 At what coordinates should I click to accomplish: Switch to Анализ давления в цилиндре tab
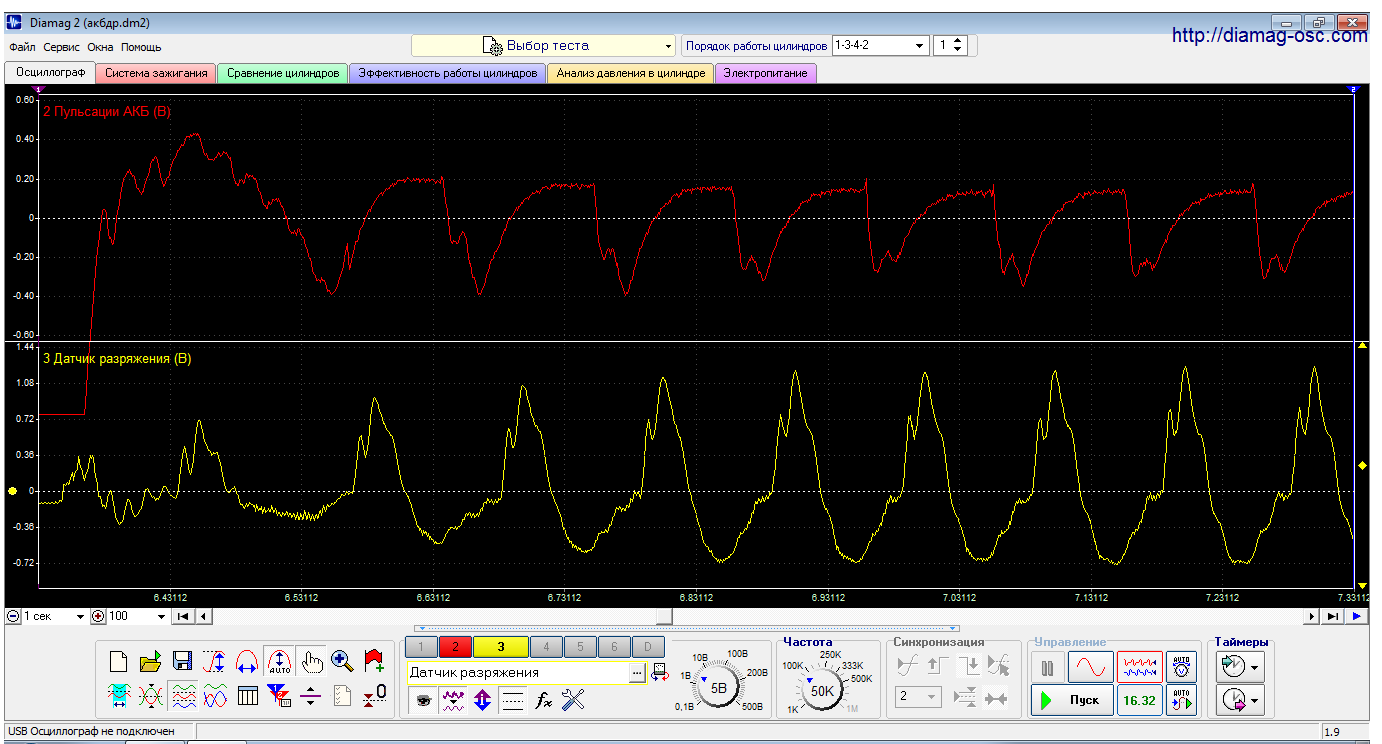(631, 73)
